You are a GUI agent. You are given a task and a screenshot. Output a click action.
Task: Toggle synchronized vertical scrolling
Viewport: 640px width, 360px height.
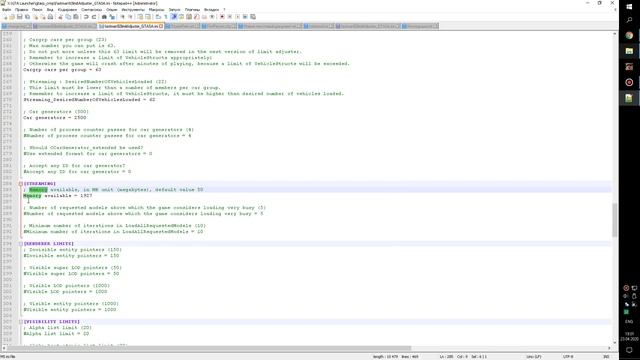140,17
